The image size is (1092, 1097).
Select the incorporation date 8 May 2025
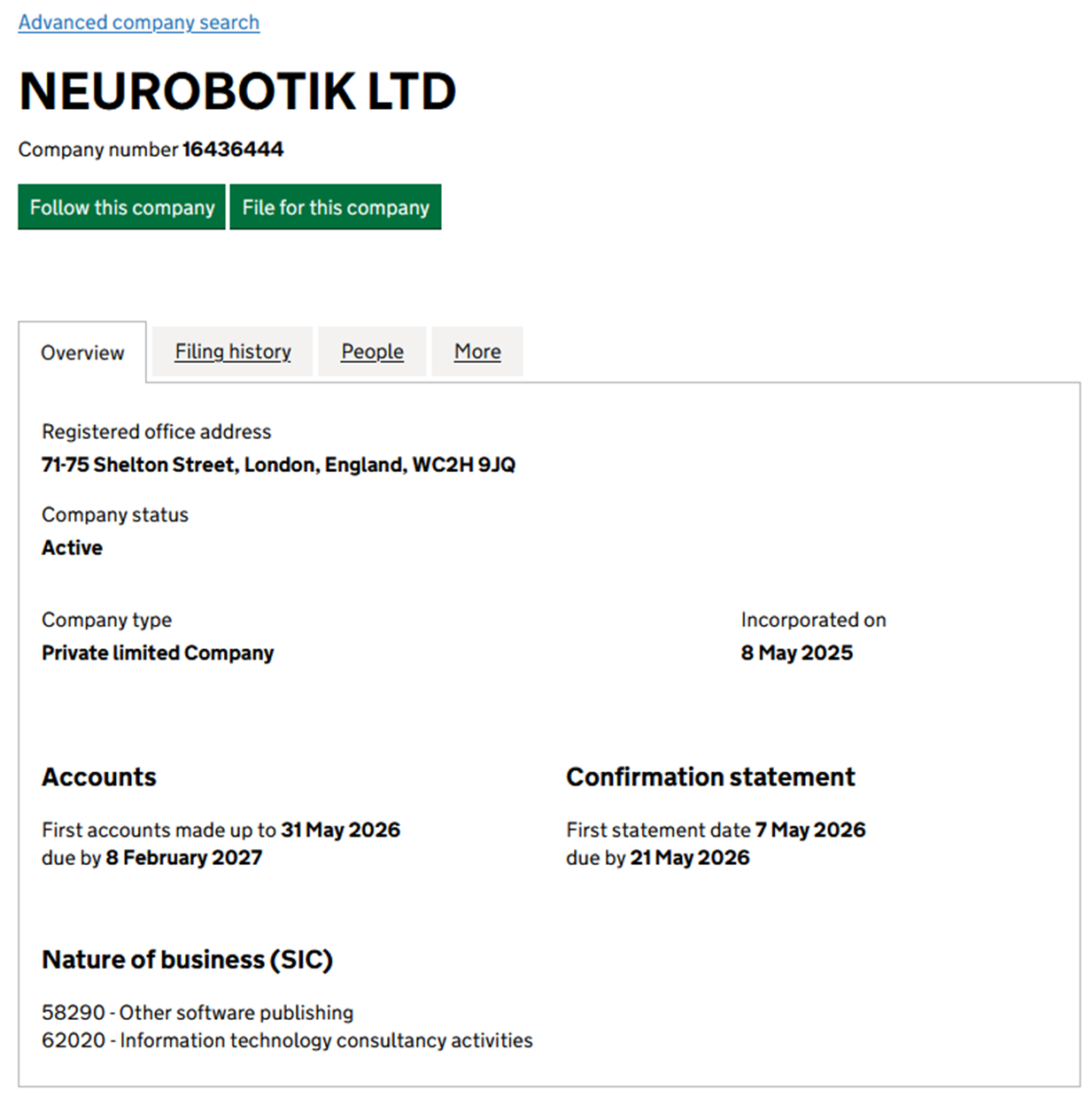(x=796, y=653)
